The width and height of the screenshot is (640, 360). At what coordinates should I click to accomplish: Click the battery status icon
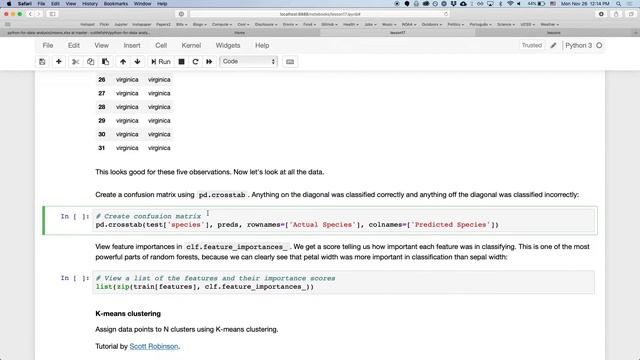[x=541, y=4]
